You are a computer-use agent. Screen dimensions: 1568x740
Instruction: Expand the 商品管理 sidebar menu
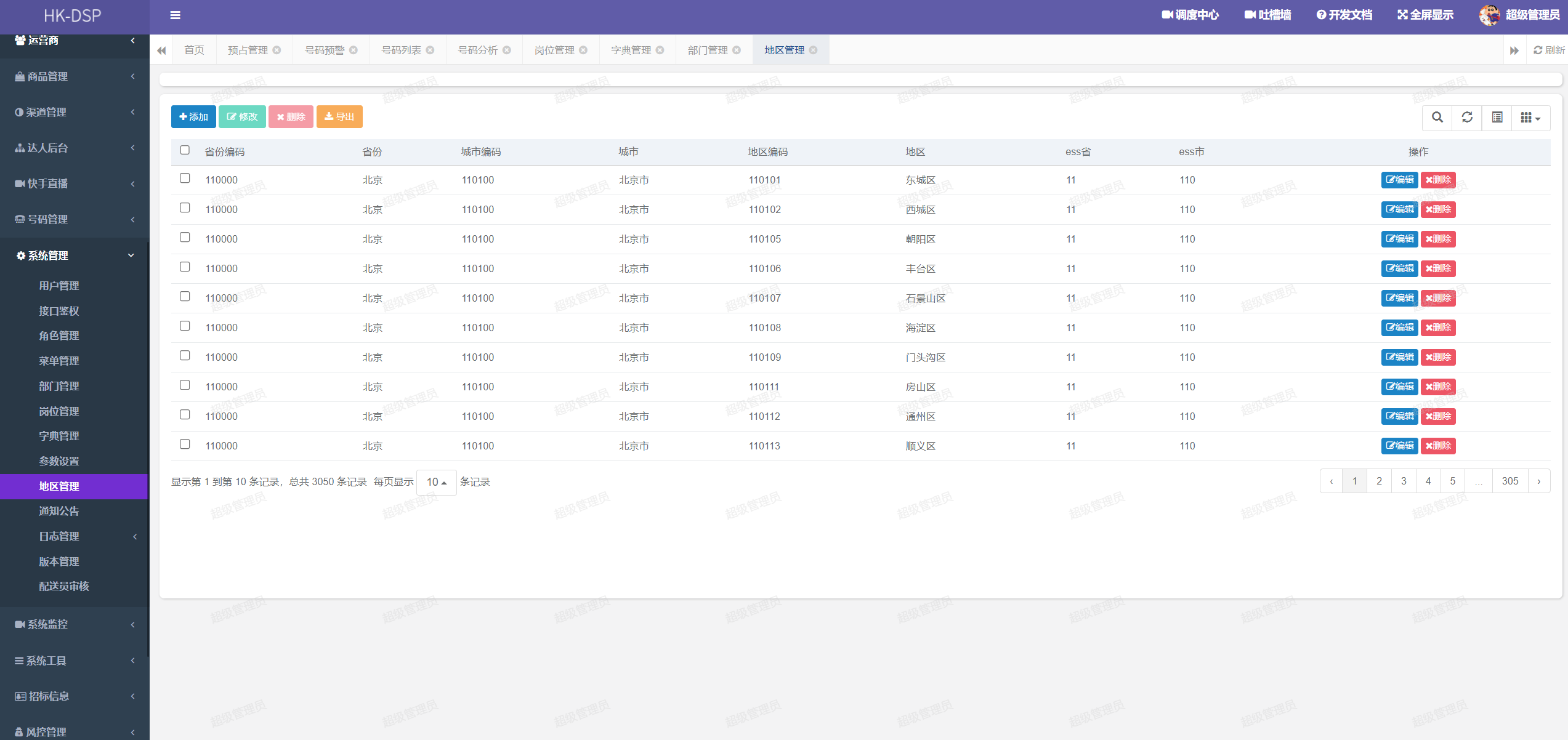75,76
